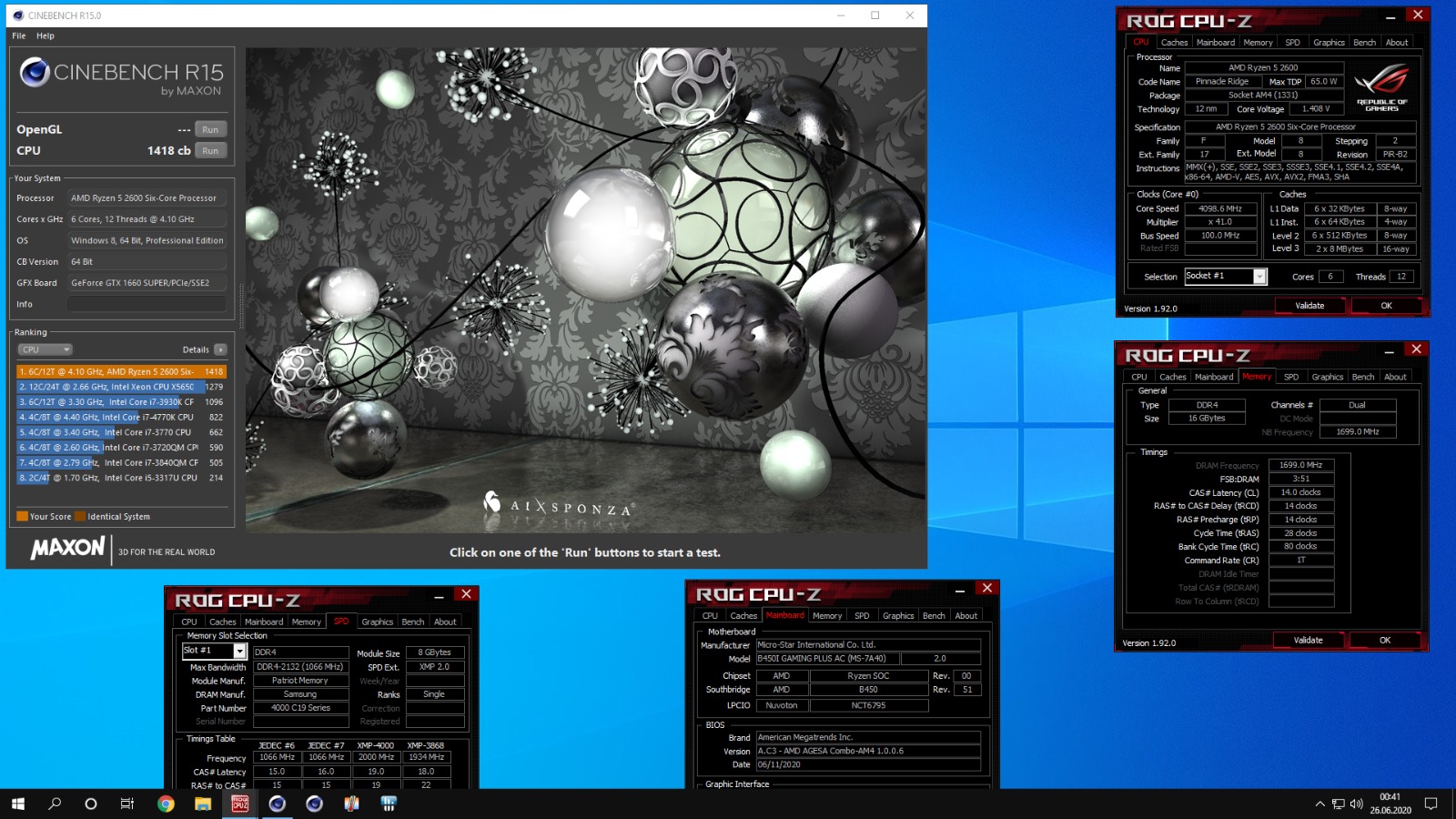
Task: Open About tab in top-right CPU-Z window
Action: [x=1397, y=42]
